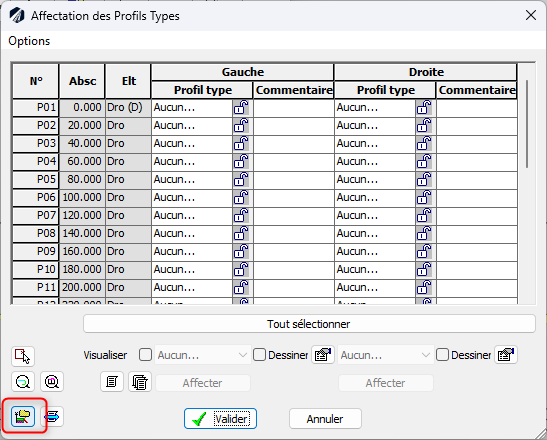Open the Options menu
Image resolution: width=547 pixels, height=440 pixels.
point(29,41)
